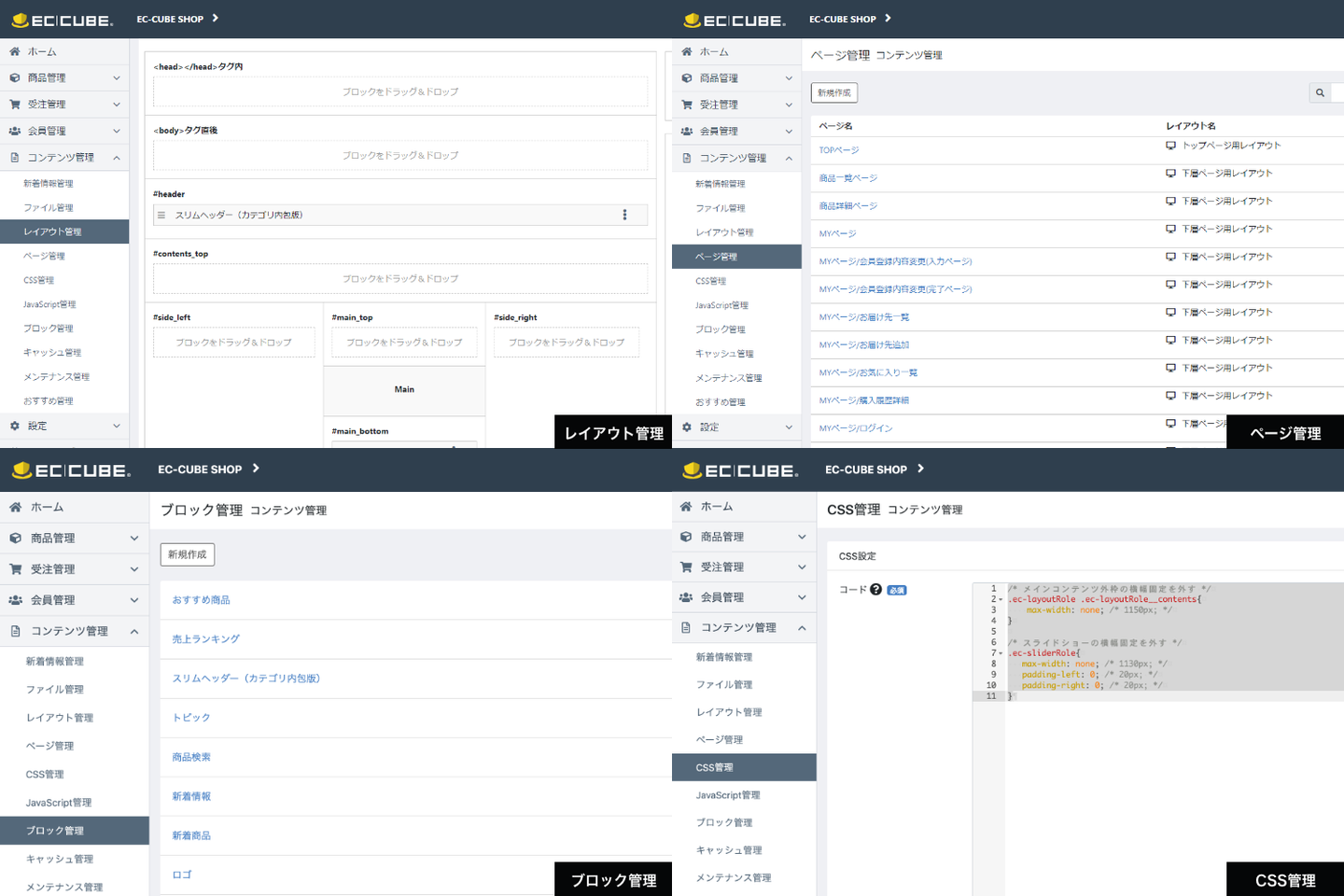Collapse コンテンツ管理 chevron in レイアウト管理 screen

(117, 158)
